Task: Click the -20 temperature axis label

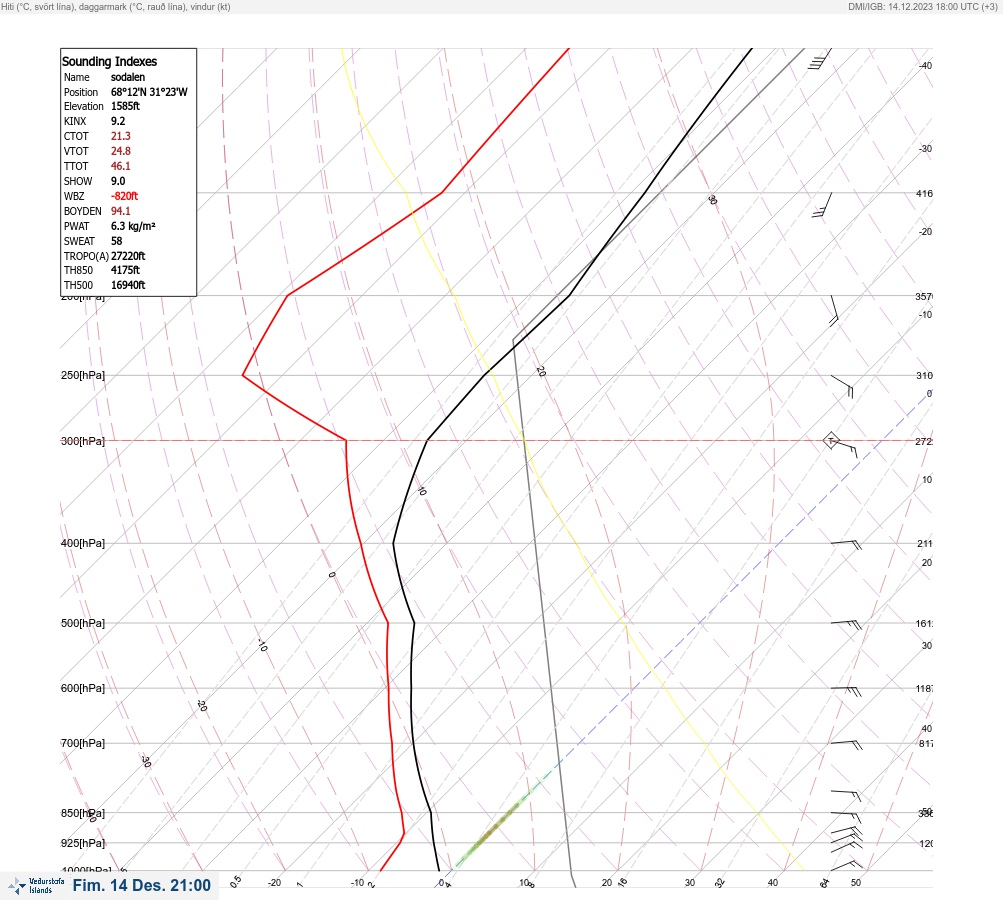Action: click(274, 883)
